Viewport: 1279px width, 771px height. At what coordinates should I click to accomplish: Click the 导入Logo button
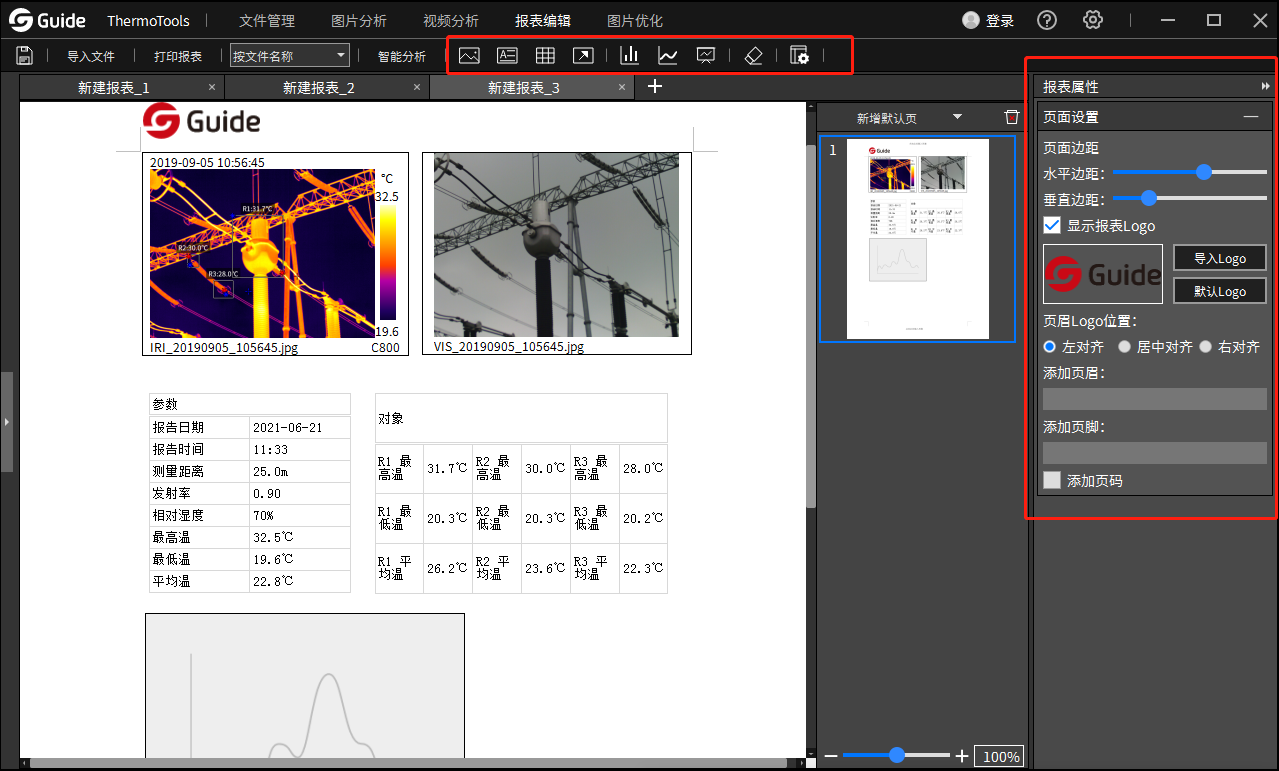[1220, 258]
